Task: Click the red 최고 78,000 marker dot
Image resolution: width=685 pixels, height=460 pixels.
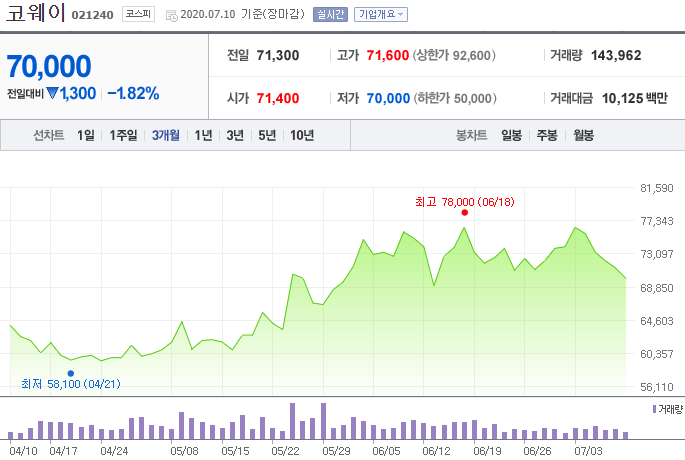Action: (x=464, y=213)
